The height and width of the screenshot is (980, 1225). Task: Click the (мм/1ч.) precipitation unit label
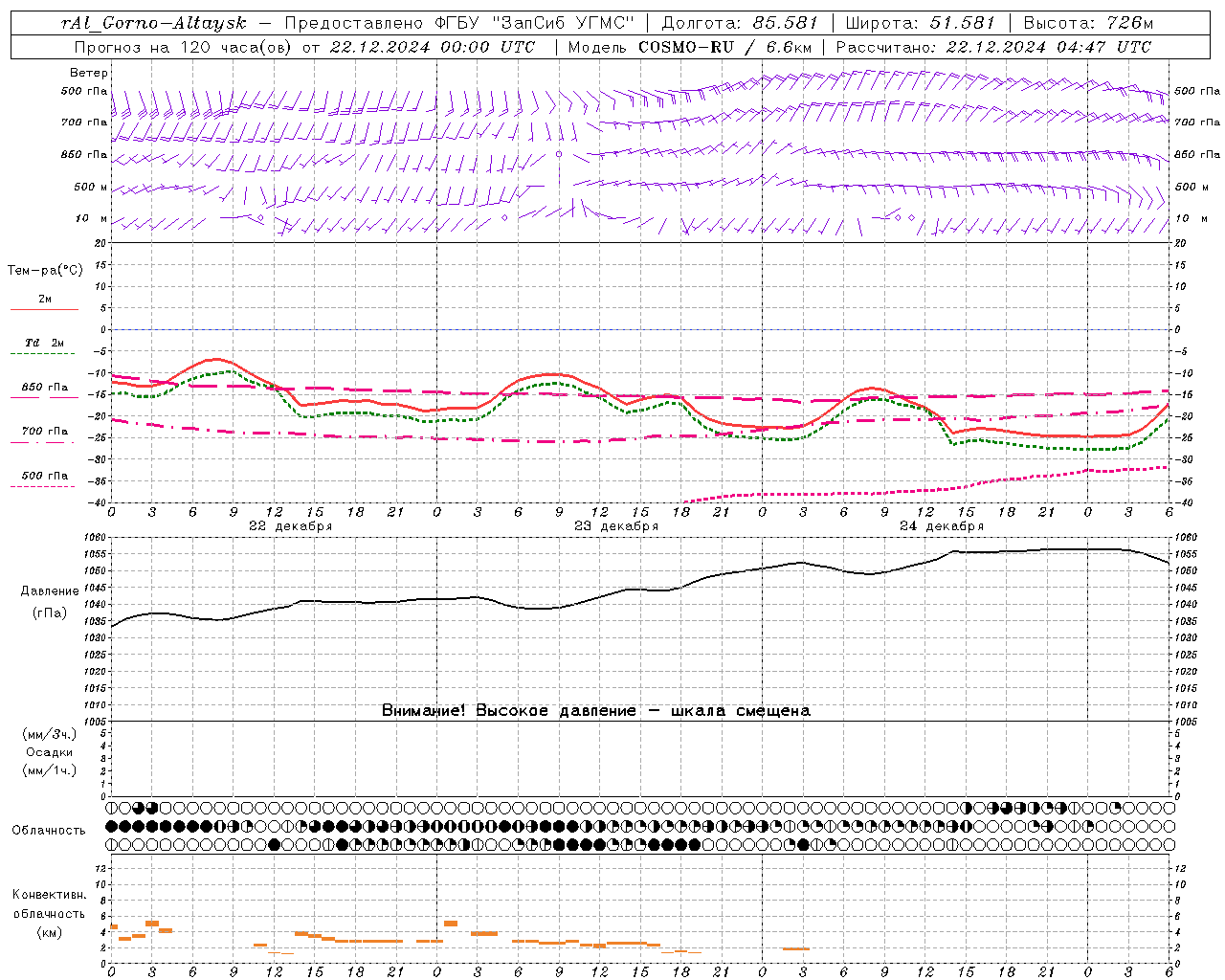click(50, 770)
